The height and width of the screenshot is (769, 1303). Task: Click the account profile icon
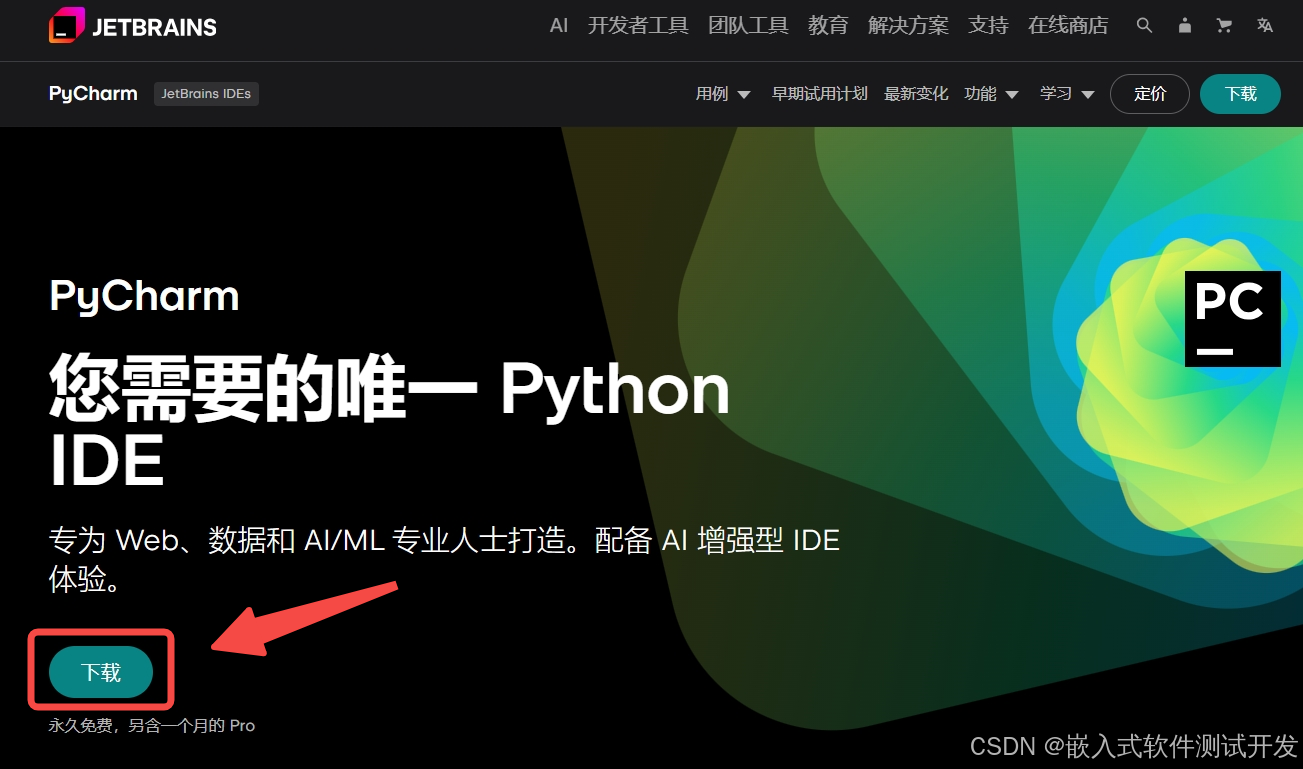1184,25
